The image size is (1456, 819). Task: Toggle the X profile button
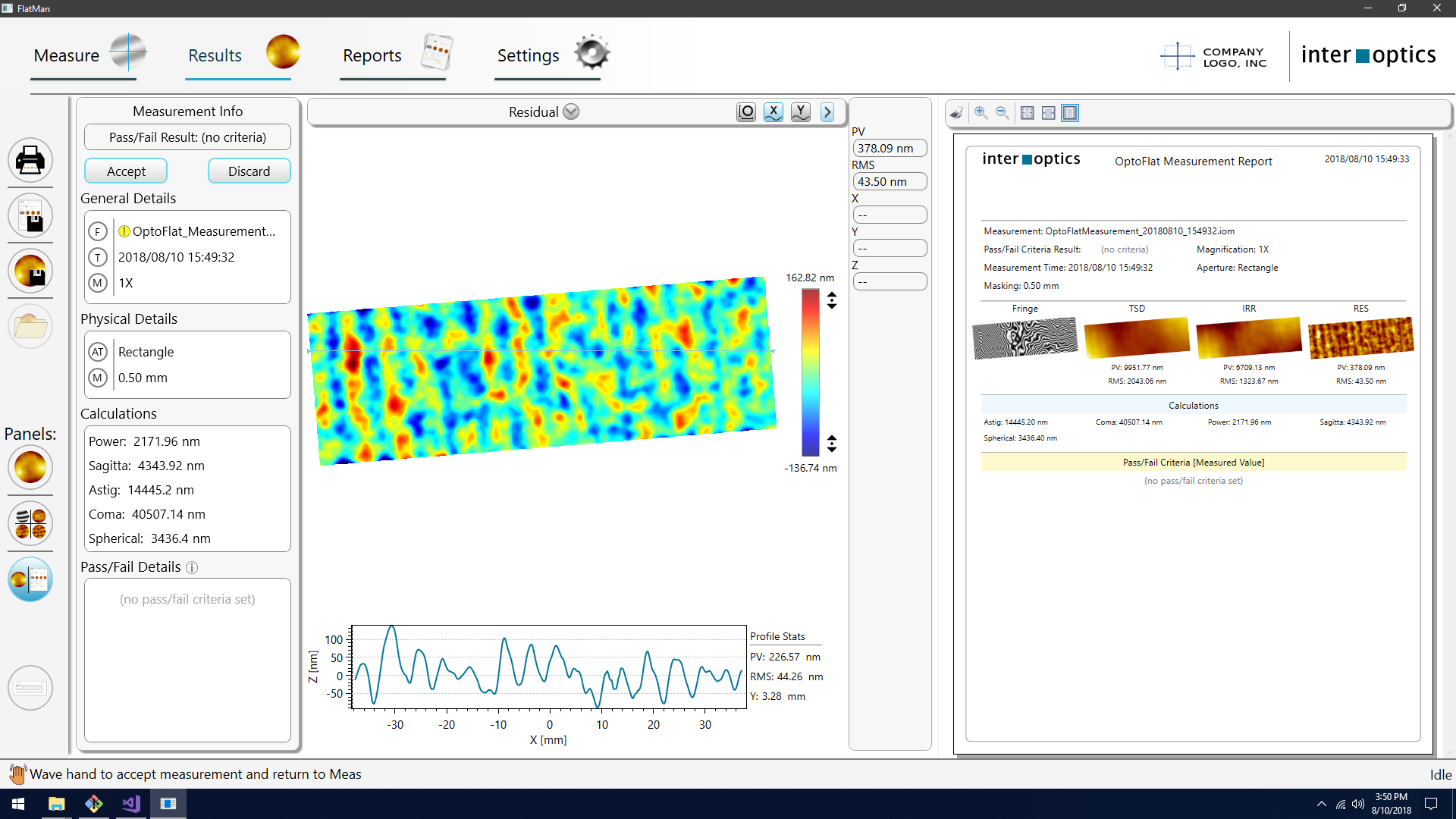[773, 112]
